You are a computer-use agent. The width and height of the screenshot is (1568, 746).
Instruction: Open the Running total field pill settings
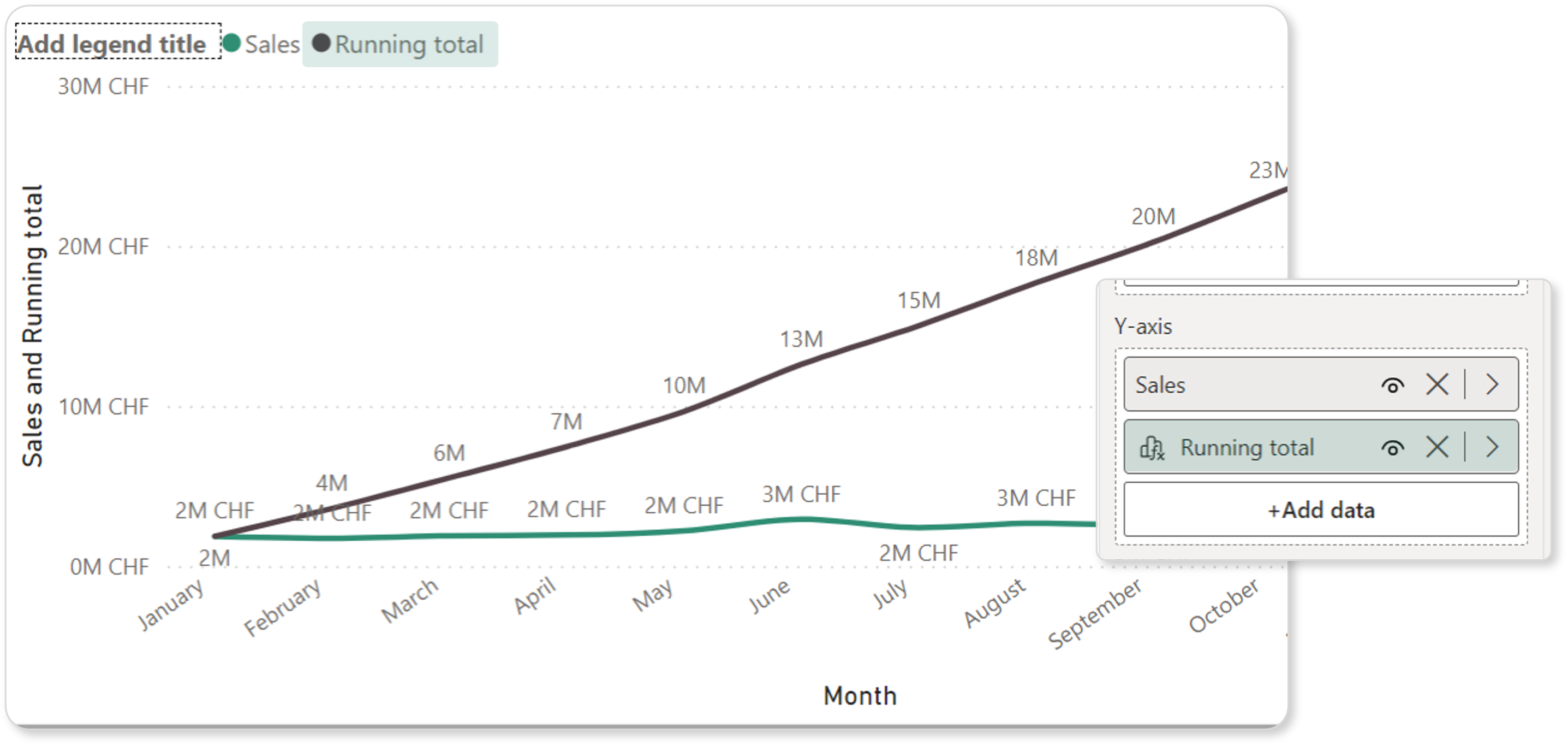pos(1248,448)
